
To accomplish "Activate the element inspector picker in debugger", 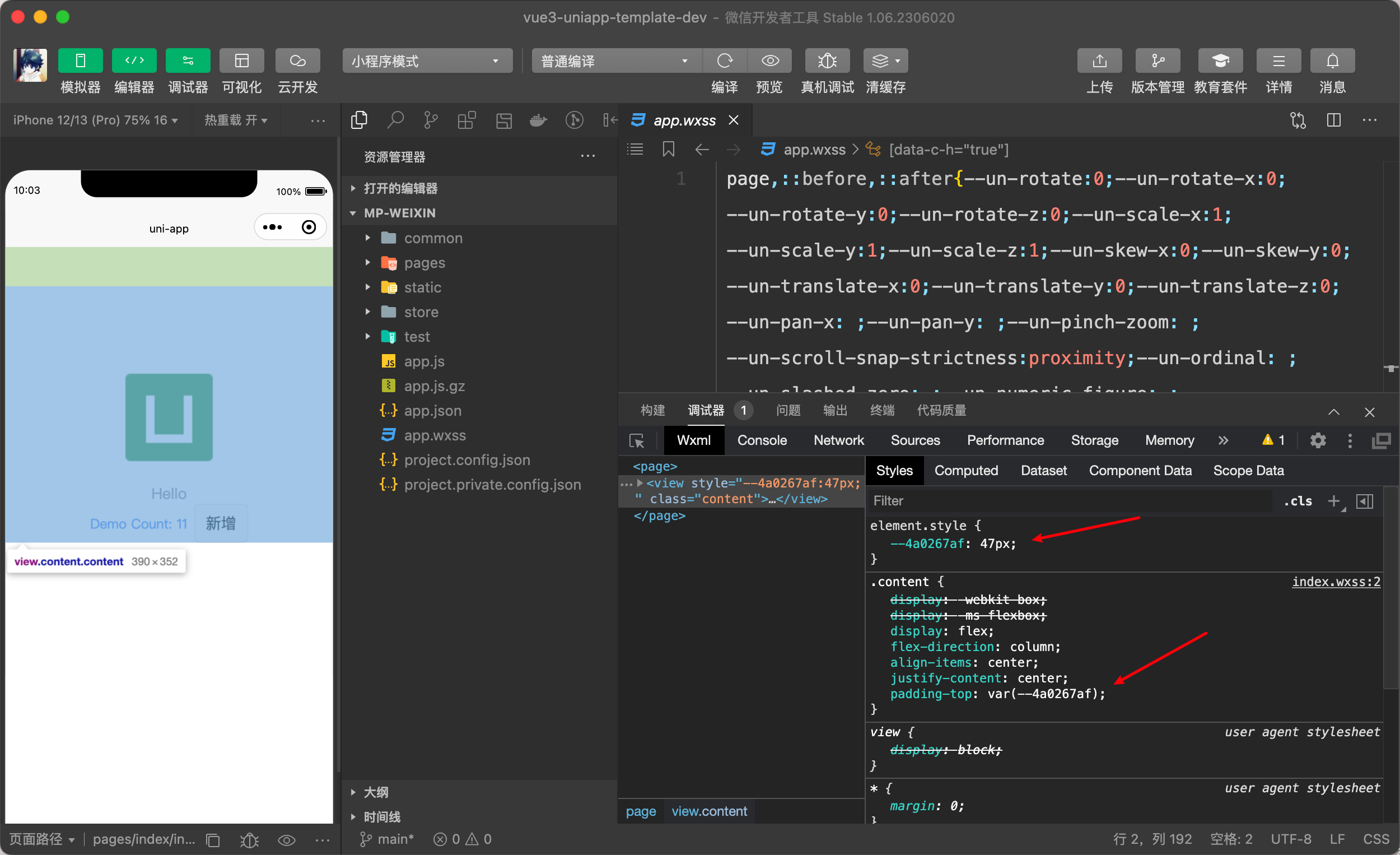I will (x=637, y=440).
